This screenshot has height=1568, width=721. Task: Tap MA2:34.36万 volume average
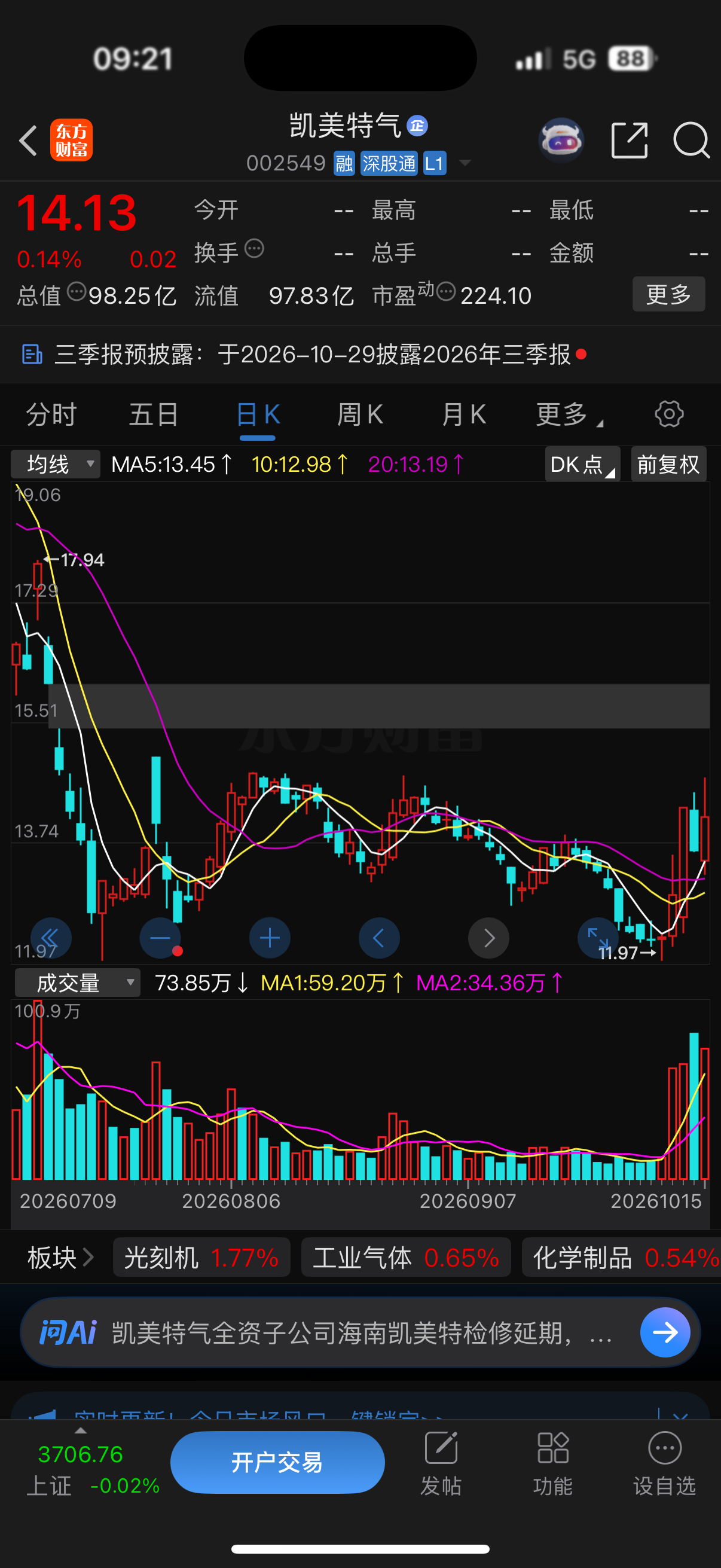[x=490, y=983]
